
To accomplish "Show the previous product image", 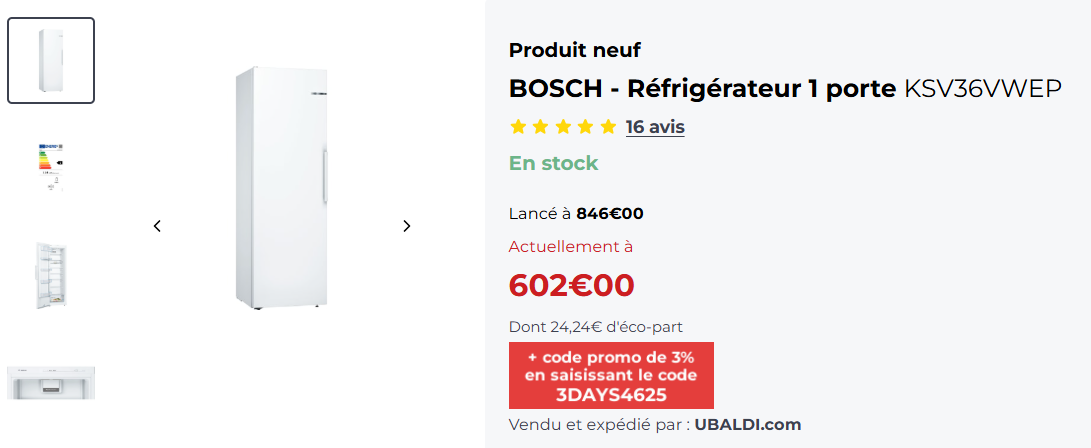I will (x=157, y=226).
